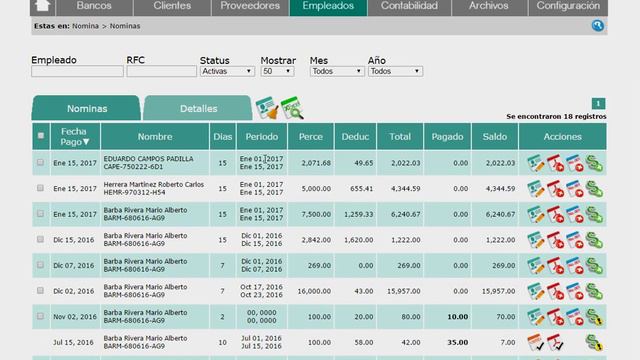Image resolution: width=640 pixels, height=360 pixels.
Task: Click the Nomina breadcrumb link
Action: (85, 26)
